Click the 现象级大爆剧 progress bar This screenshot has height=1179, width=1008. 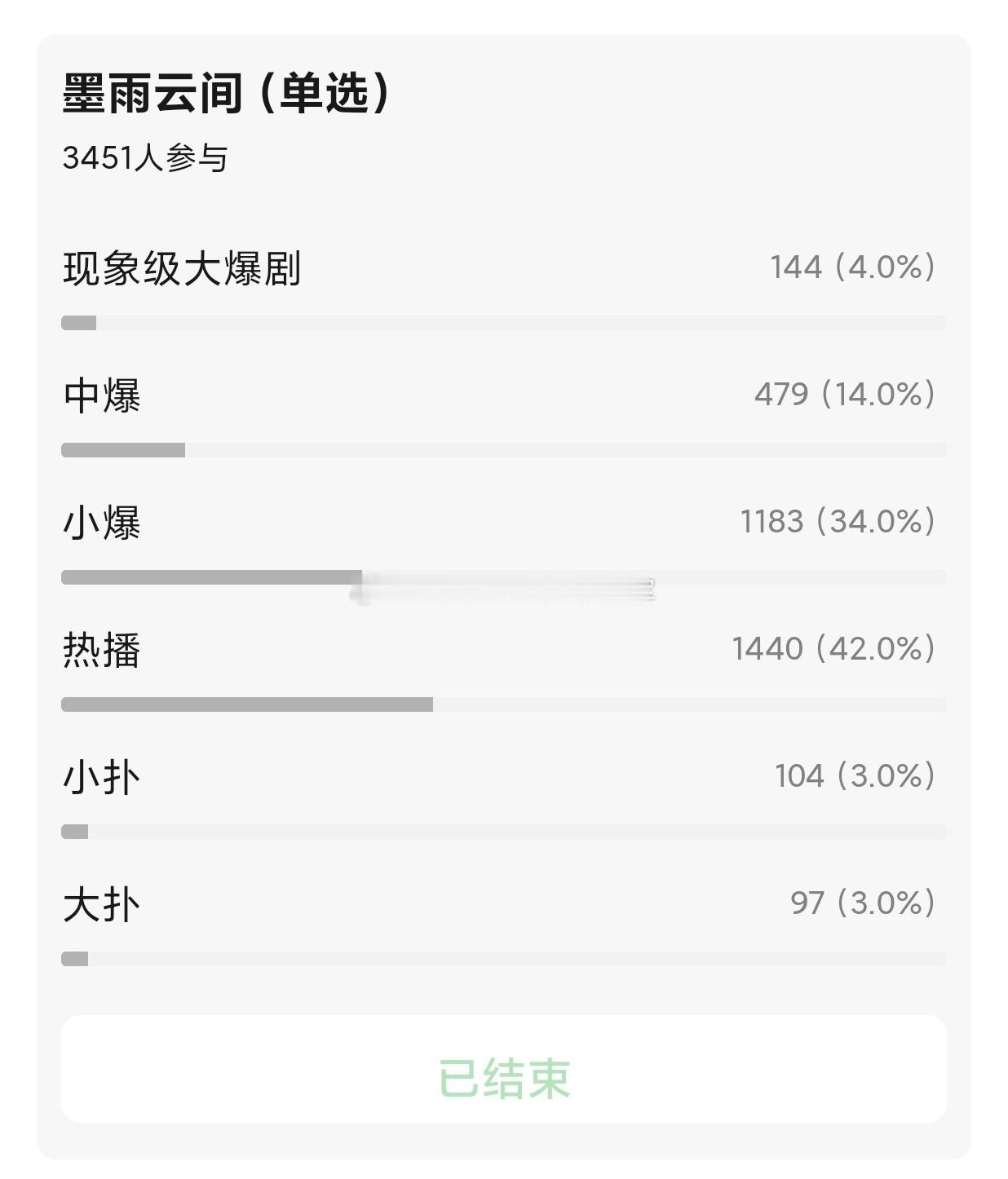[x=504, y=323]
